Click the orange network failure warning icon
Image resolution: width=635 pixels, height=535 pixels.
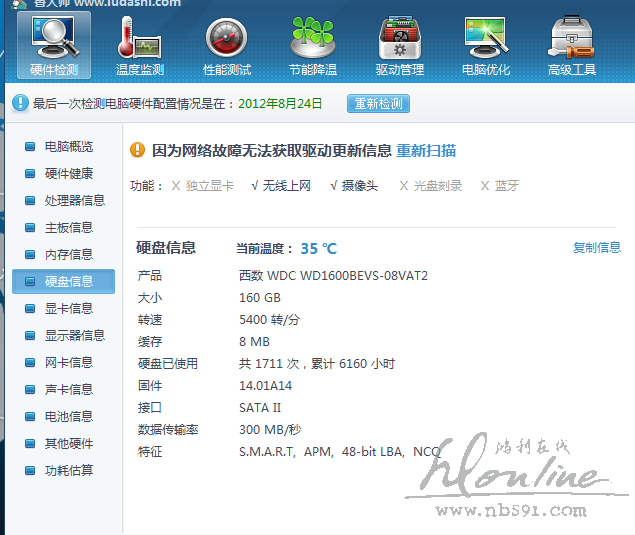(x=138, y=151)
